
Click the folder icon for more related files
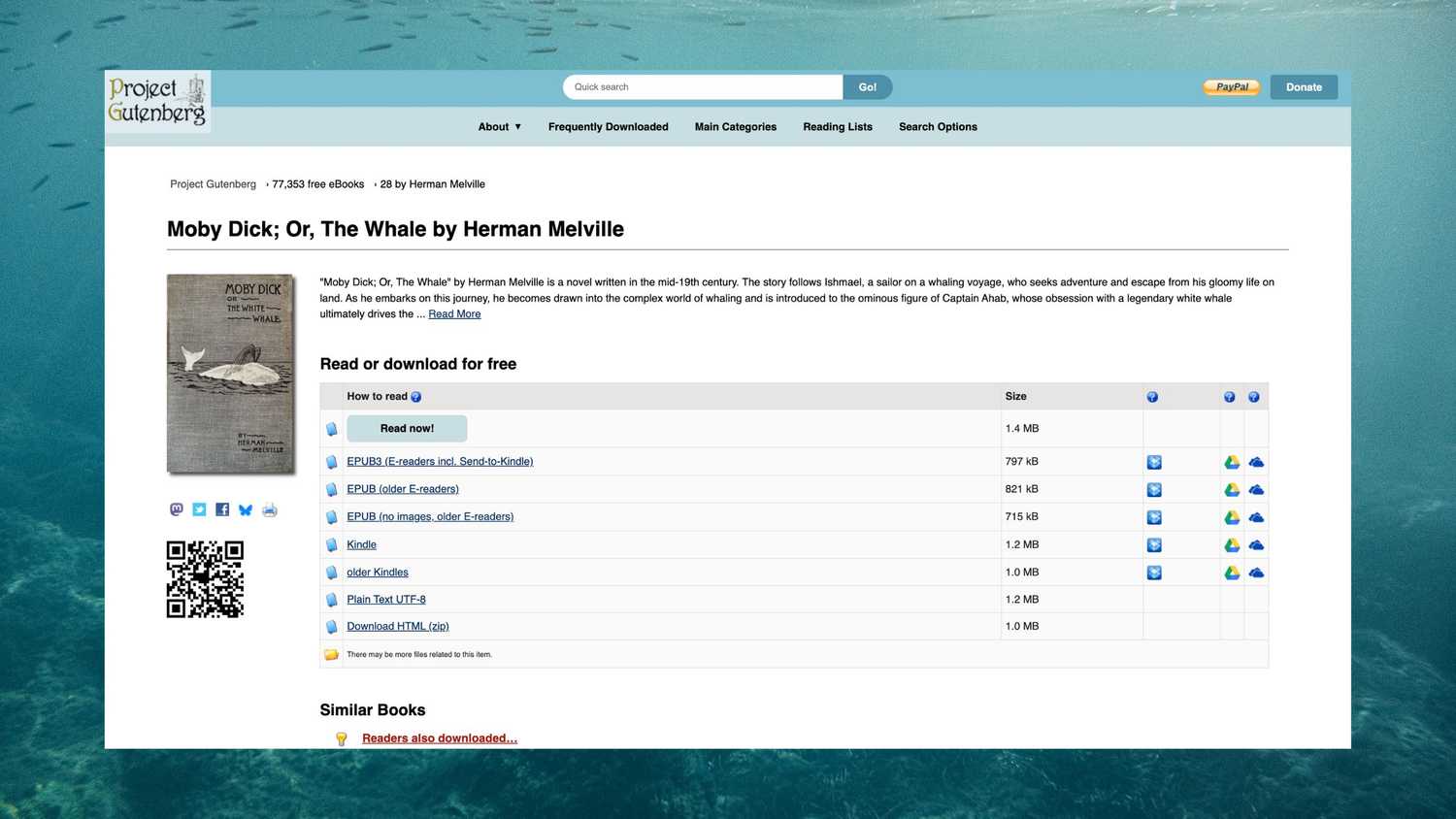[x=331, y=654]
